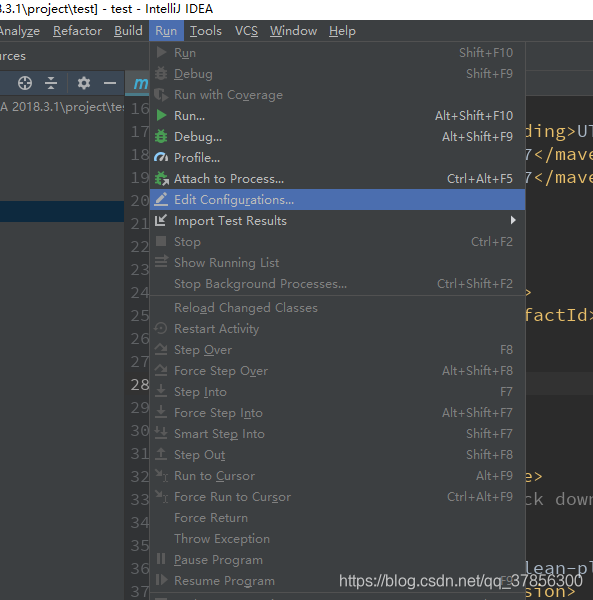Click green bug icon beside Debug...
The image size is (593, 600).
click(x=161, y=136)
